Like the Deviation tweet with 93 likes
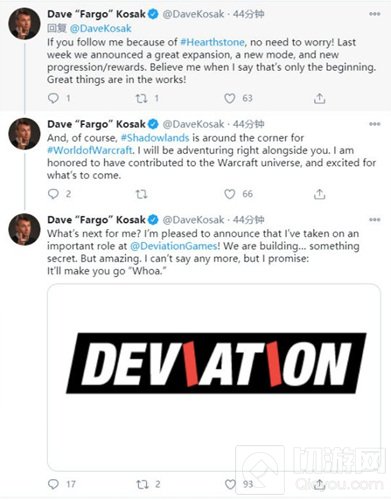This screenshot has height=500, width=391. (x=230, y=484)
